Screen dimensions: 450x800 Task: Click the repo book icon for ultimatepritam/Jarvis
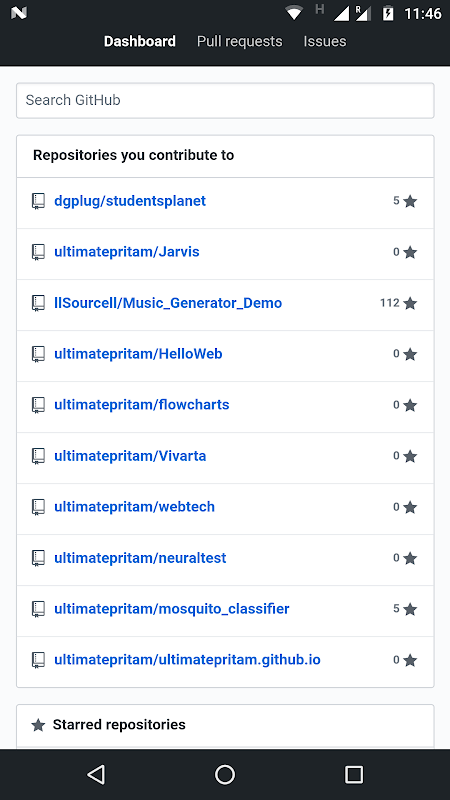[38, 252]
